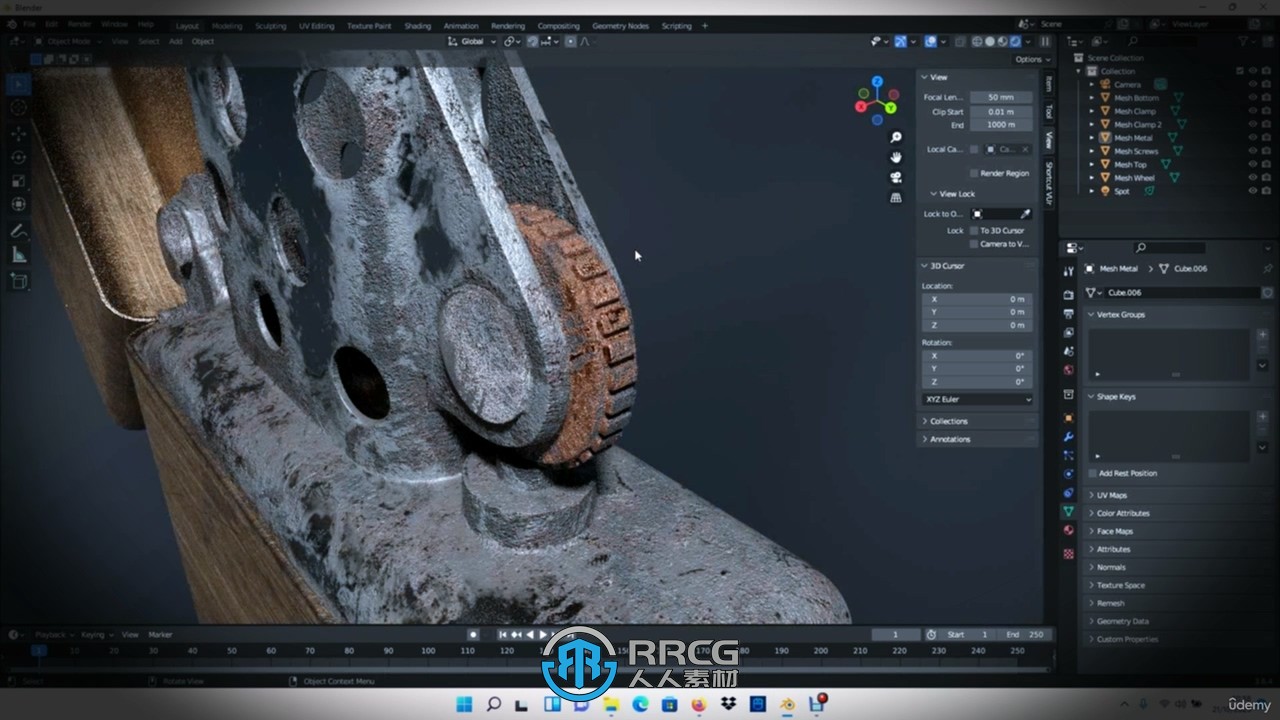Select the Scale tool
Viewport: 1280px width, 720px height.
[x=18, y=181]
